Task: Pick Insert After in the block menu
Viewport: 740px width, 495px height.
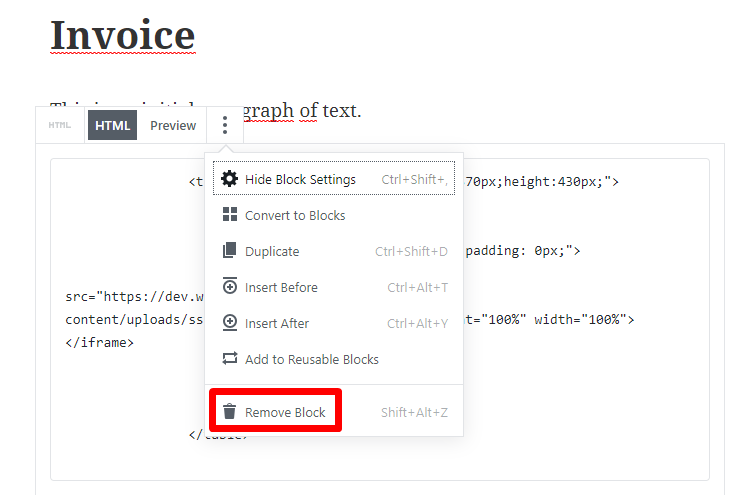Action: click(277, 324)
